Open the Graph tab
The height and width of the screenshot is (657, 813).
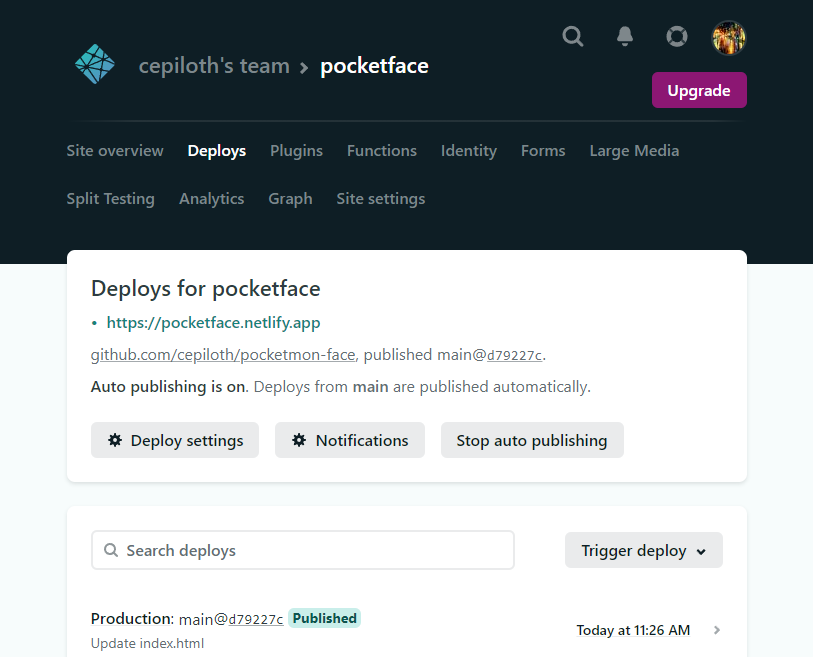click(290, 199)
